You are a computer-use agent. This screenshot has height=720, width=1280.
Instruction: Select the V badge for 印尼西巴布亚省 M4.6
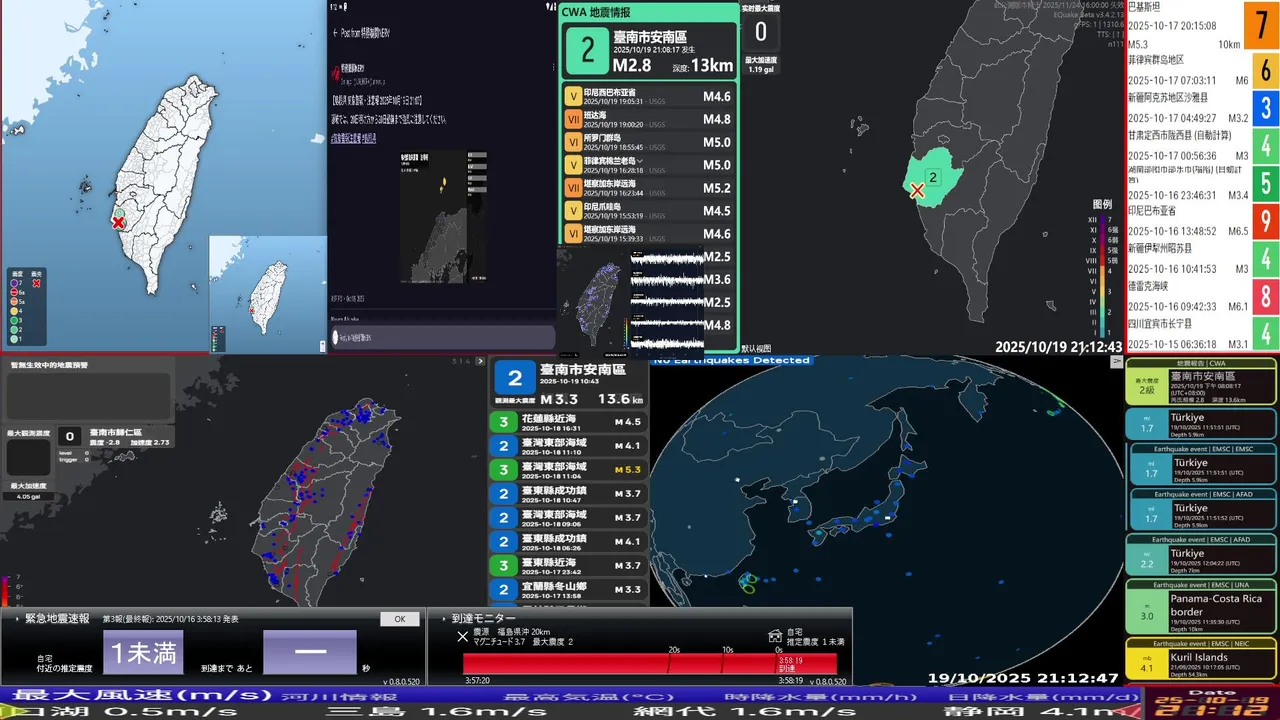pos(573,96)
